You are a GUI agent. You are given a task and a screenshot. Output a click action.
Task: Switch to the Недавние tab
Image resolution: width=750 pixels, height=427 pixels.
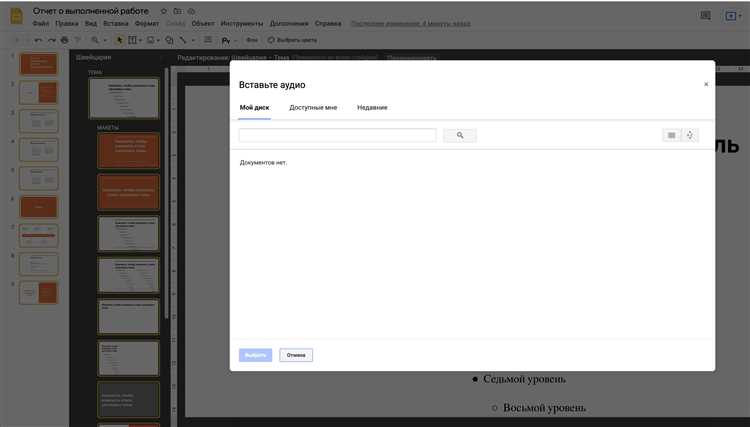[372, 108]
